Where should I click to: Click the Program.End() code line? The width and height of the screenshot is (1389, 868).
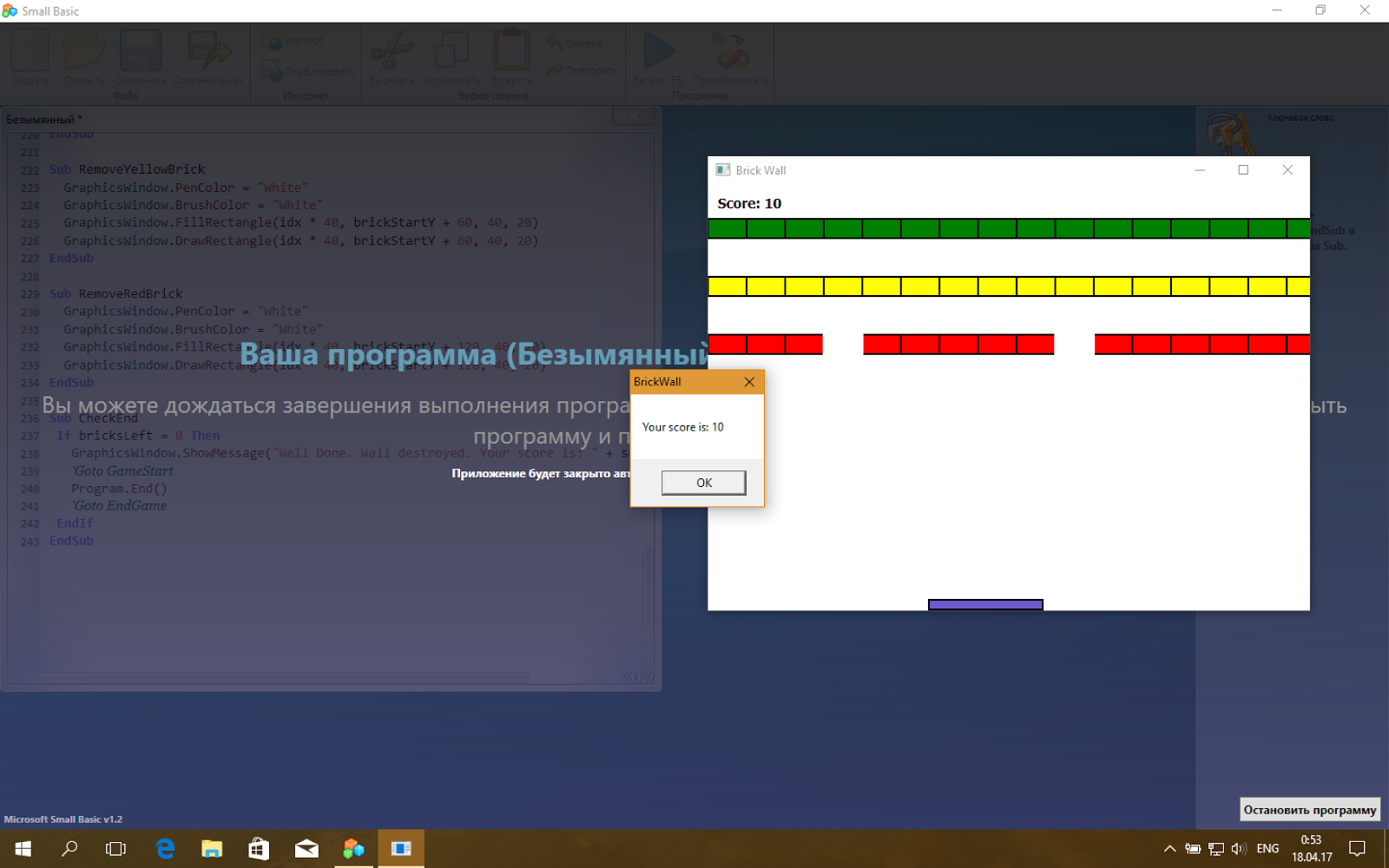tap(119, 489)
